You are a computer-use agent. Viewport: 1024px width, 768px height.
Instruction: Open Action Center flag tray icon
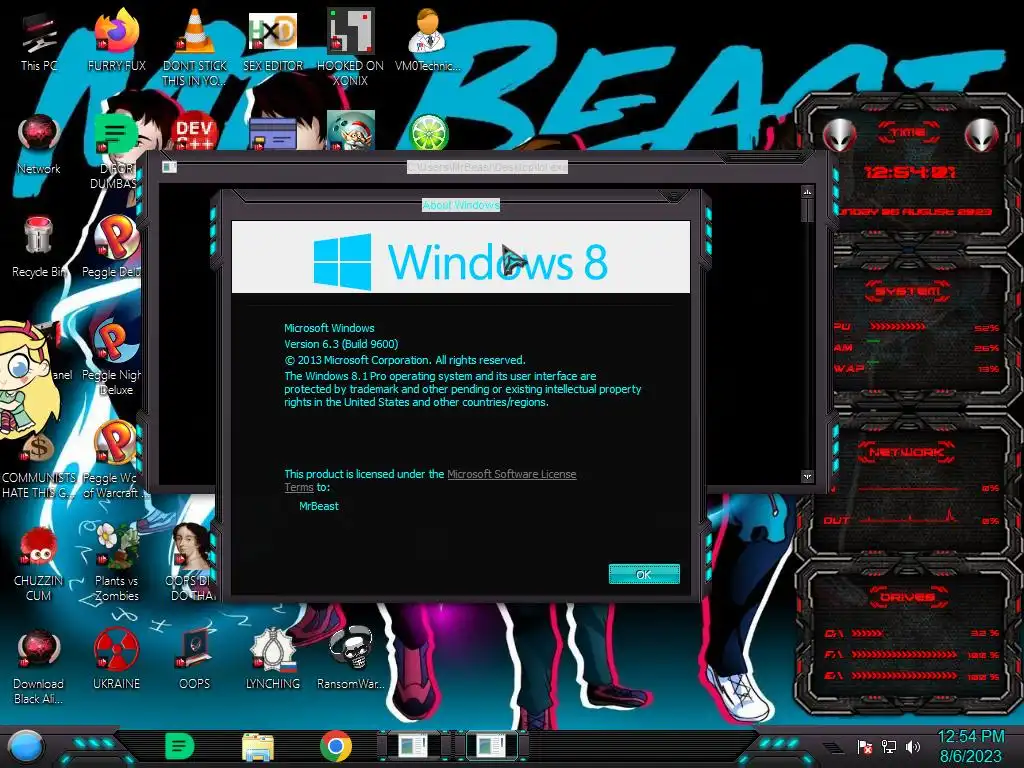[x=865, y=746]
